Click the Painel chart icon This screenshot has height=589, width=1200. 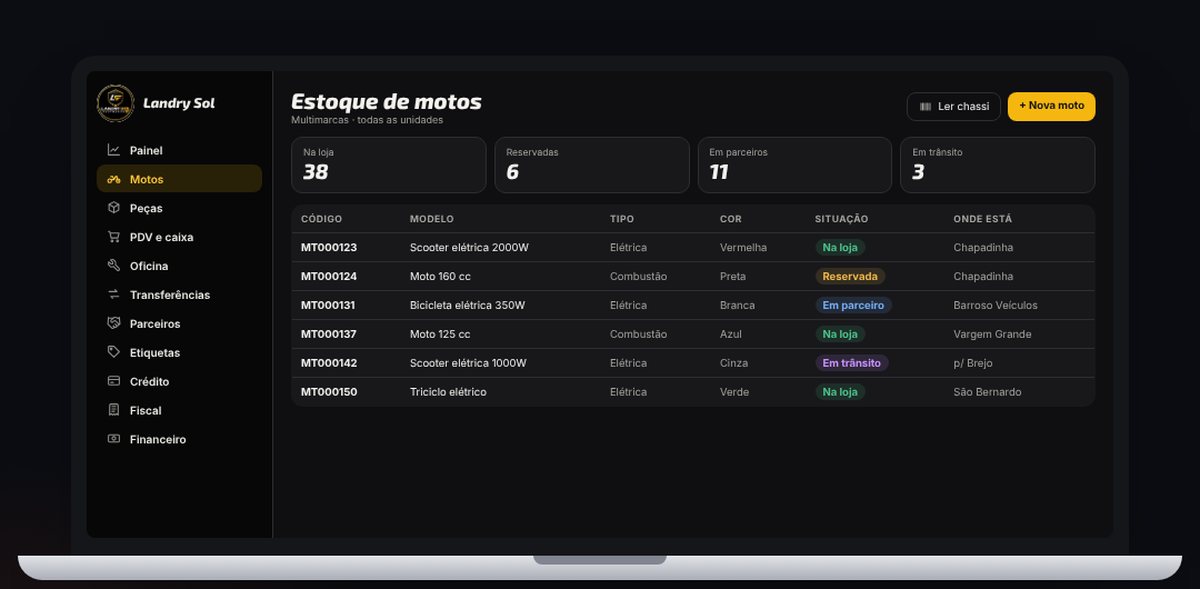114,150
